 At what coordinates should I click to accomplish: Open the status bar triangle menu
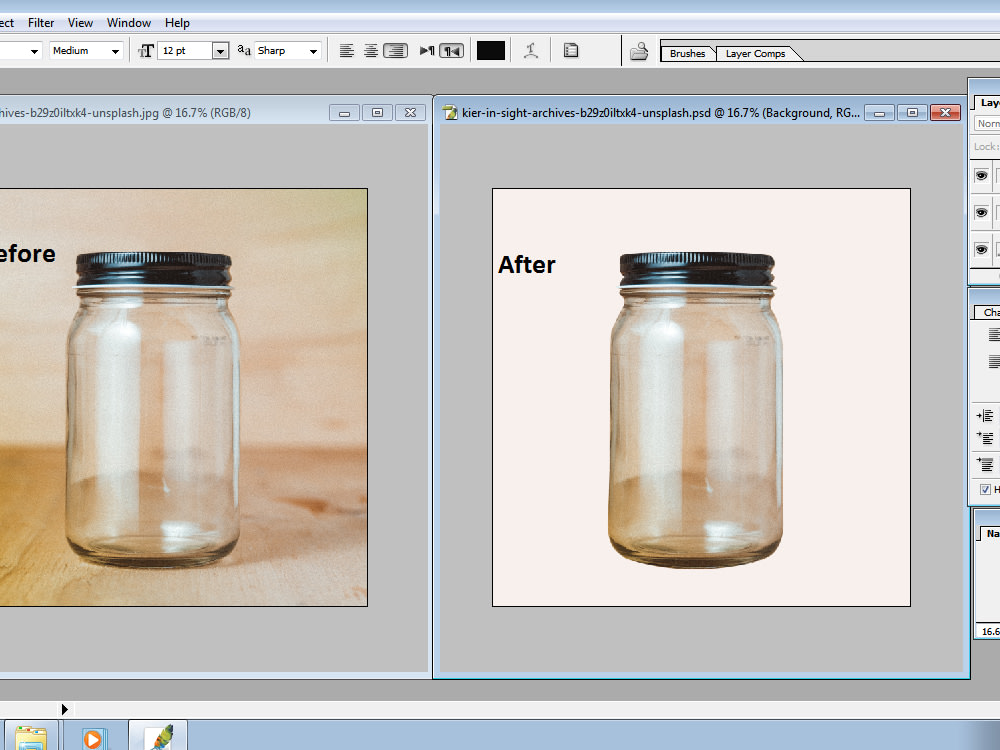click(64, 709)
